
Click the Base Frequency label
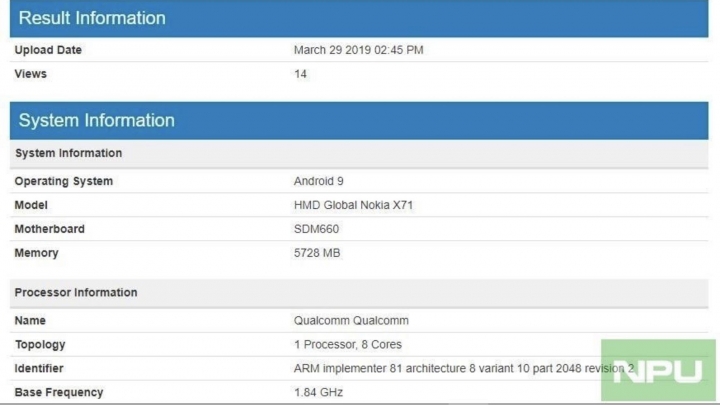pos(59,392)
